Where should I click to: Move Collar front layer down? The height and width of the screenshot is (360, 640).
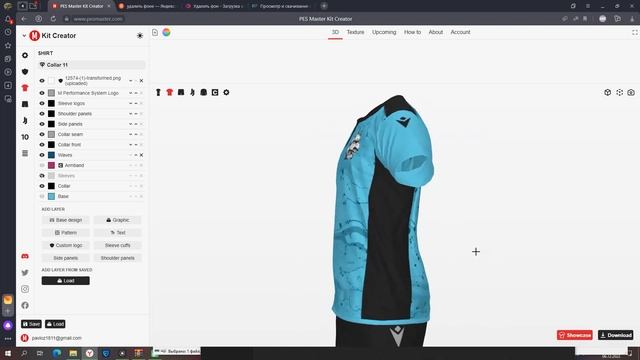tap(131, 144)
